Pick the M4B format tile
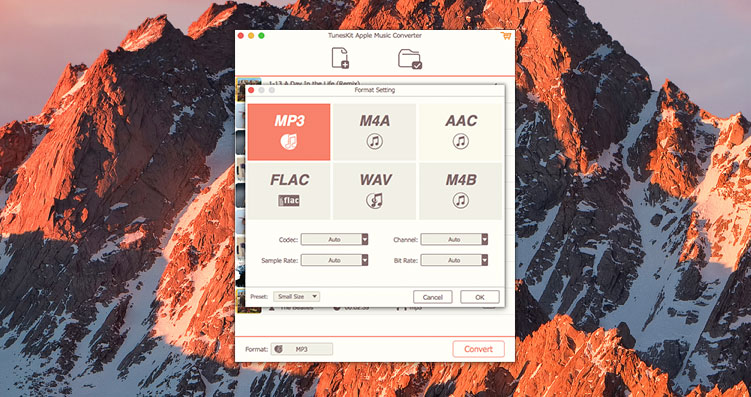The width and height of the screenshot is (751, 397). click(x=461, y=191)
